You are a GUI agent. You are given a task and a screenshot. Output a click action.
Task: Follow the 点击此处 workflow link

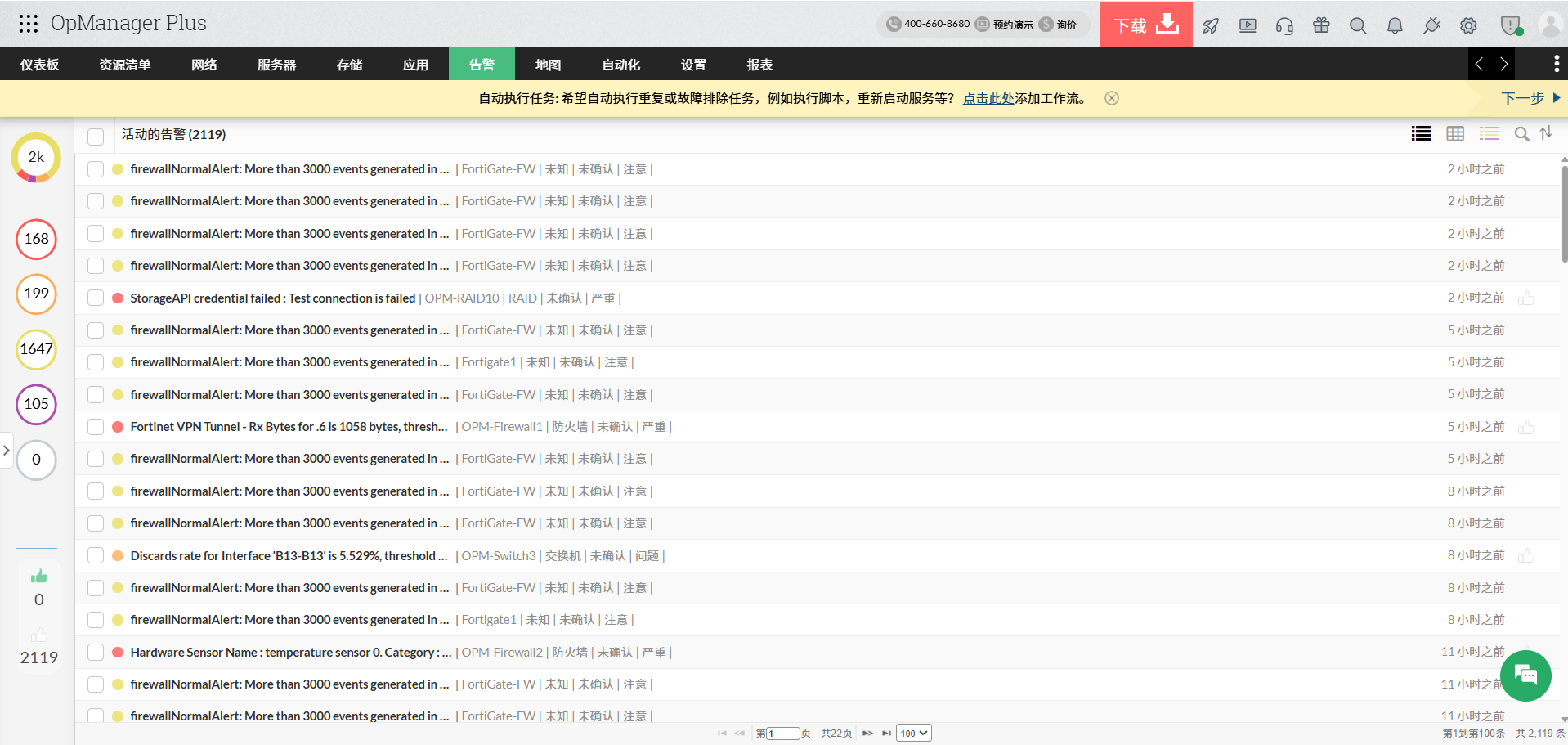(x=988, y=99)
